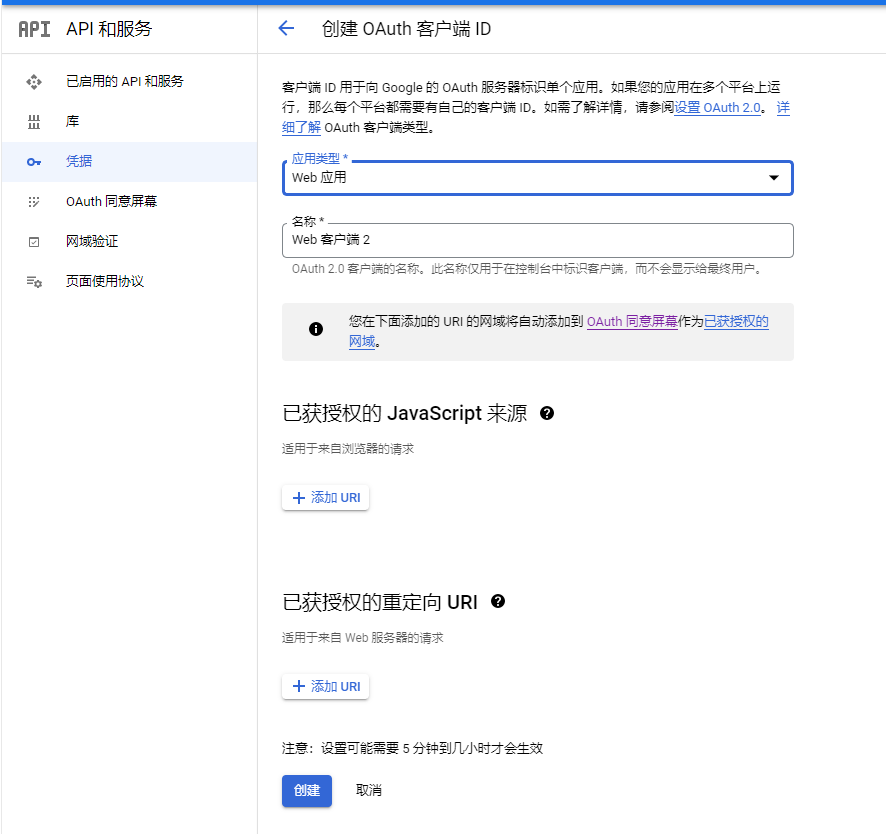Click the enabled APIs and services icon
Screen dimensions: 886x834
coord(34,82)
